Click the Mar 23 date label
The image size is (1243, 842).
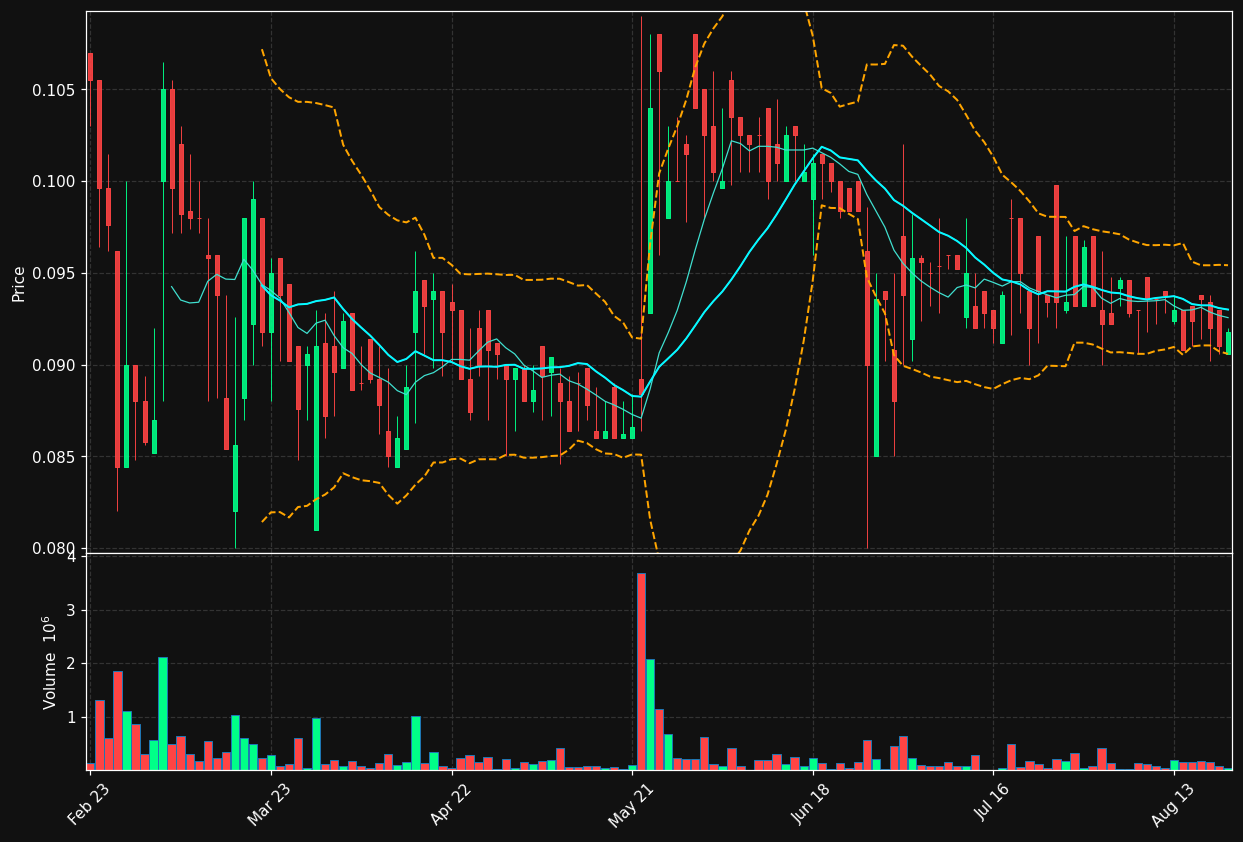(x=269, y=804)
